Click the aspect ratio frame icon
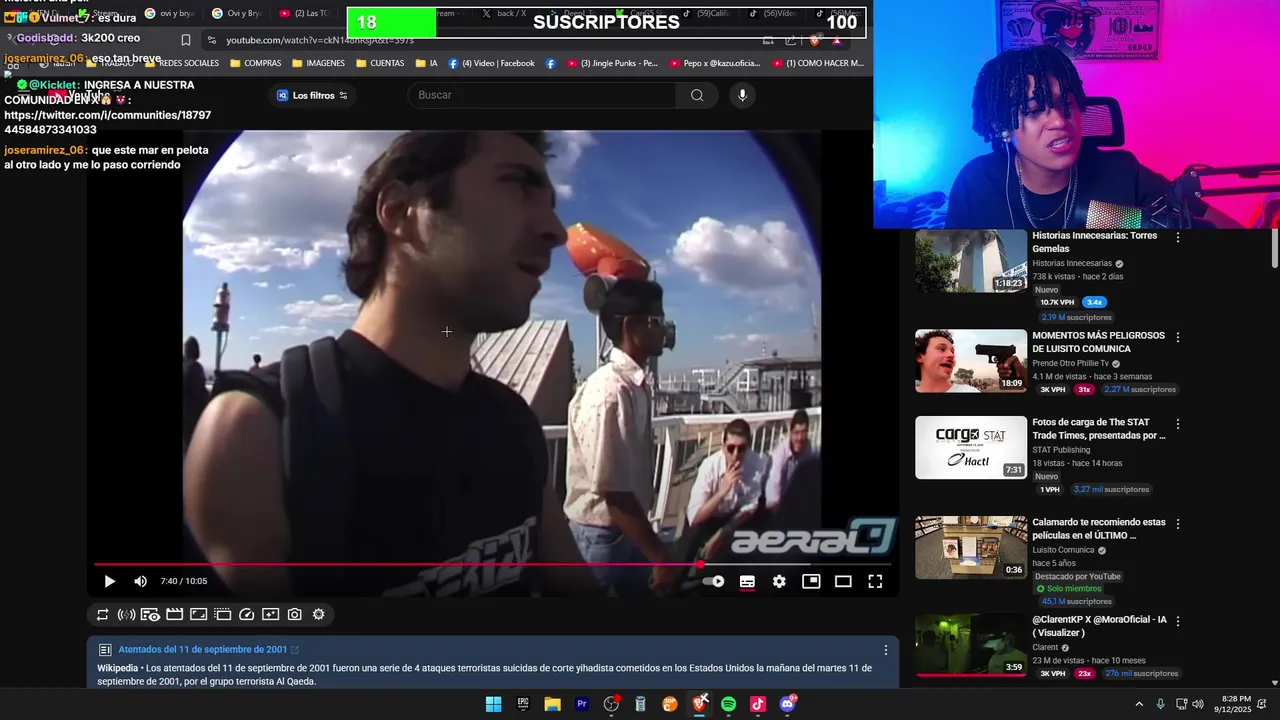 198,614
